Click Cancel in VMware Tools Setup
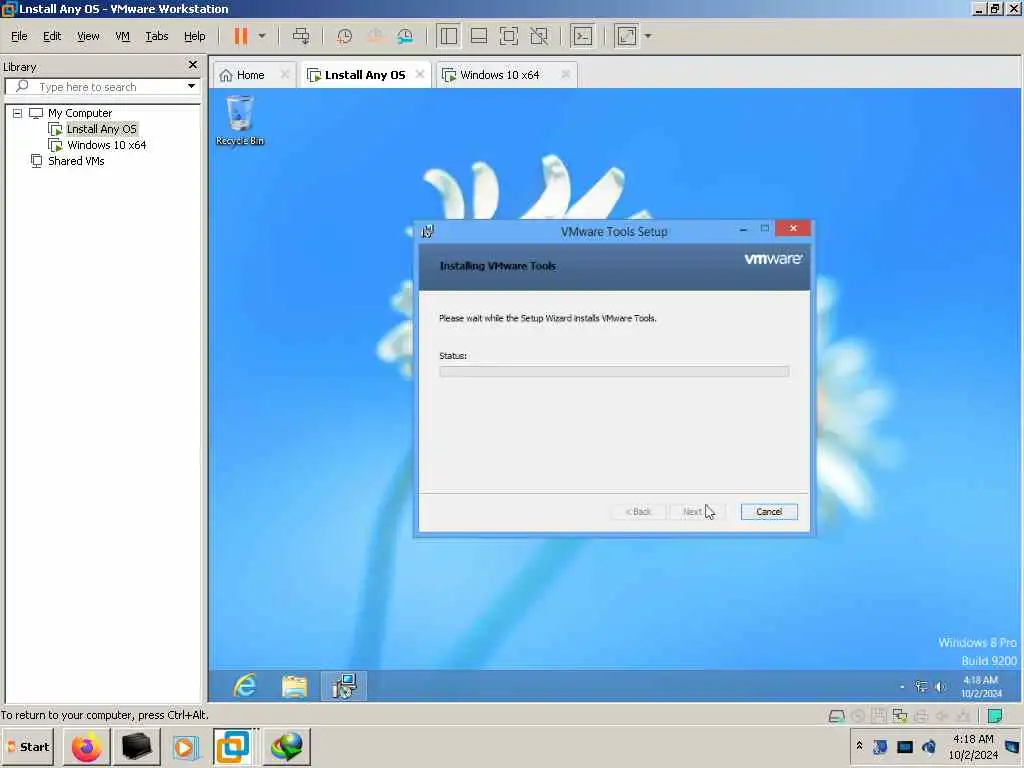This screenshot has height=768, width=1024. (x=769, y=512)
